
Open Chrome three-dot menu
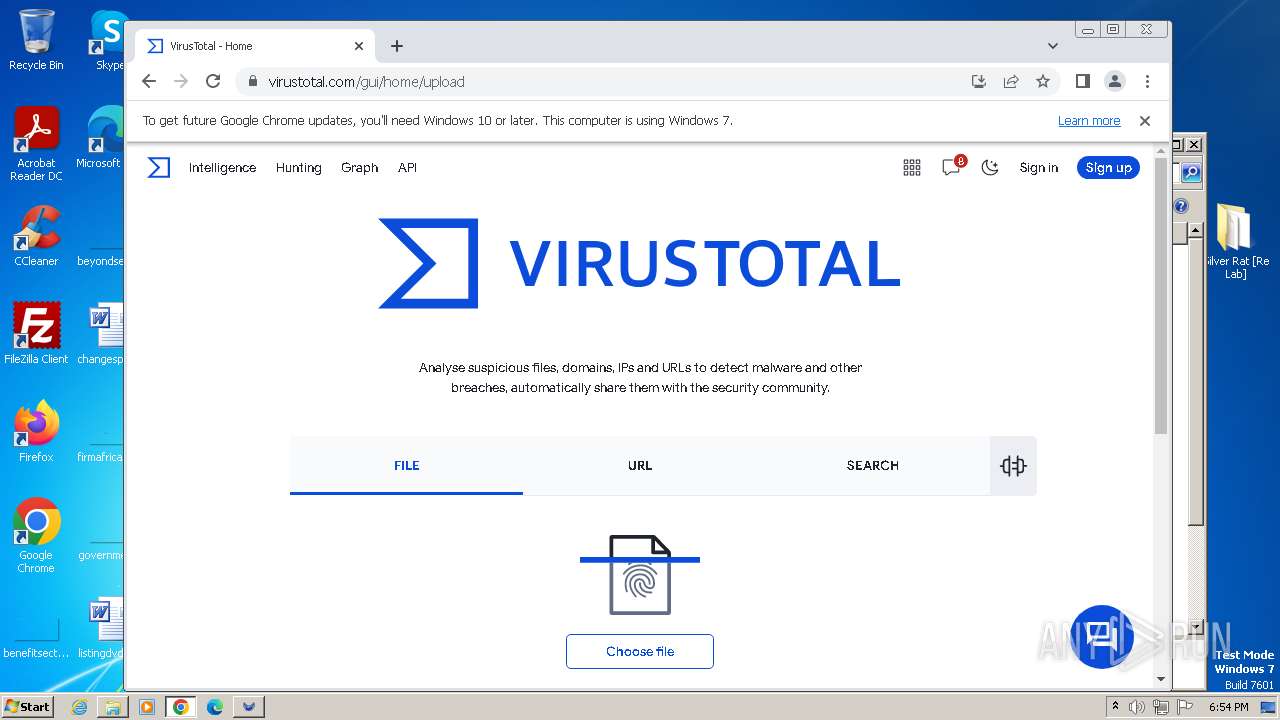click(1147, 82)
